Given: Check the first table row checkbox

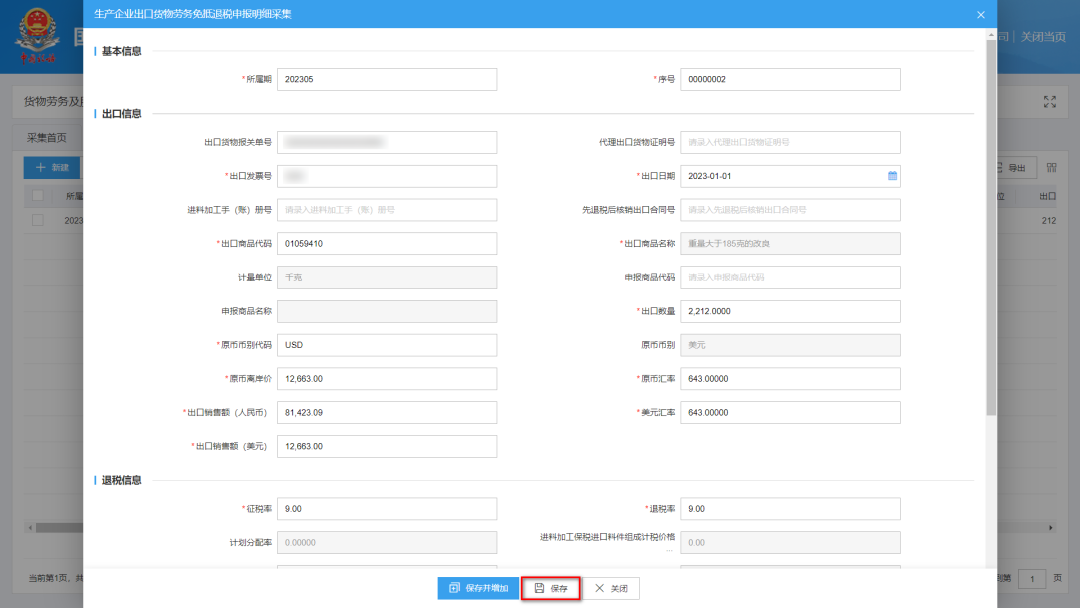Looking at the screenshot, I should [38, 220].
